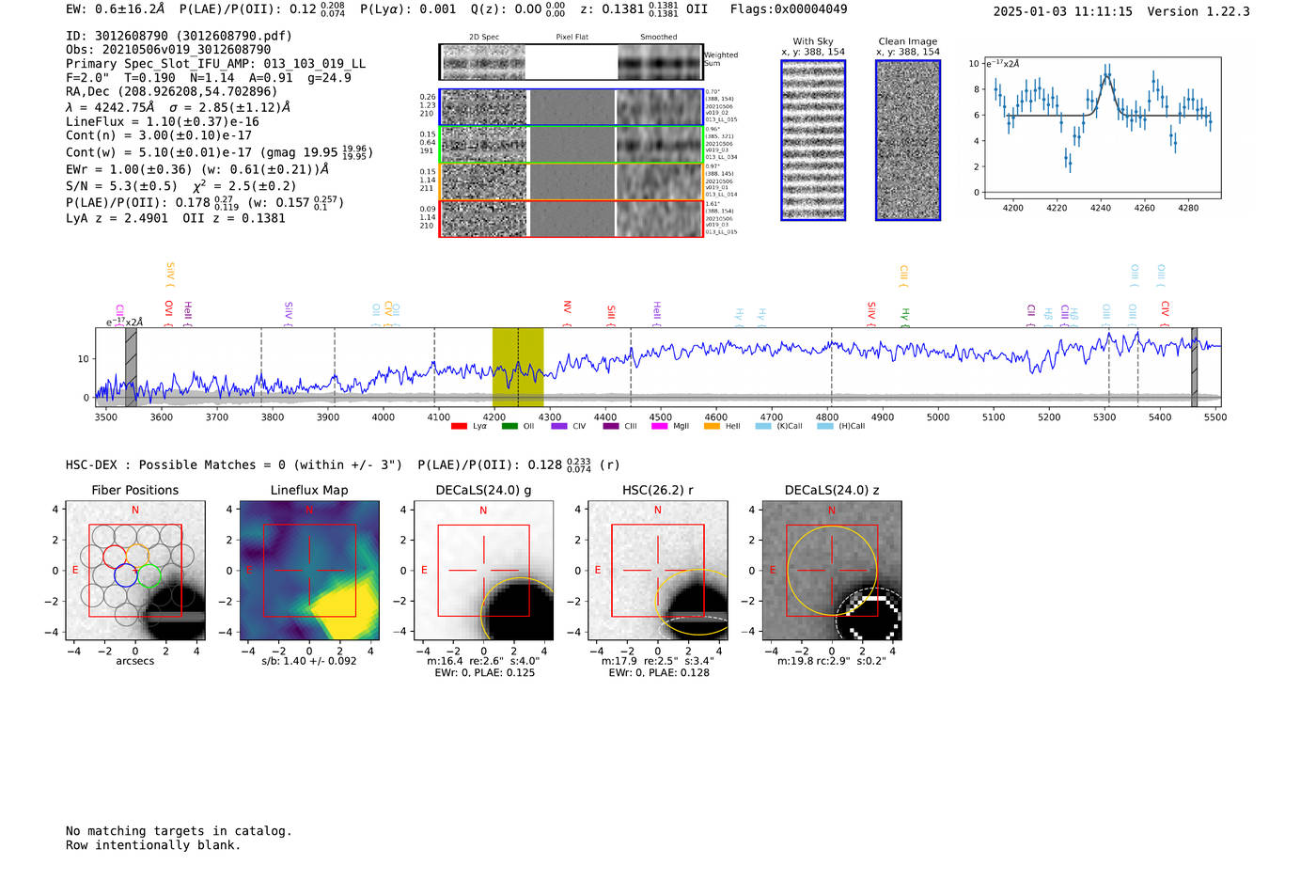Click the ID: 3012608790 line

click(179, 36)
